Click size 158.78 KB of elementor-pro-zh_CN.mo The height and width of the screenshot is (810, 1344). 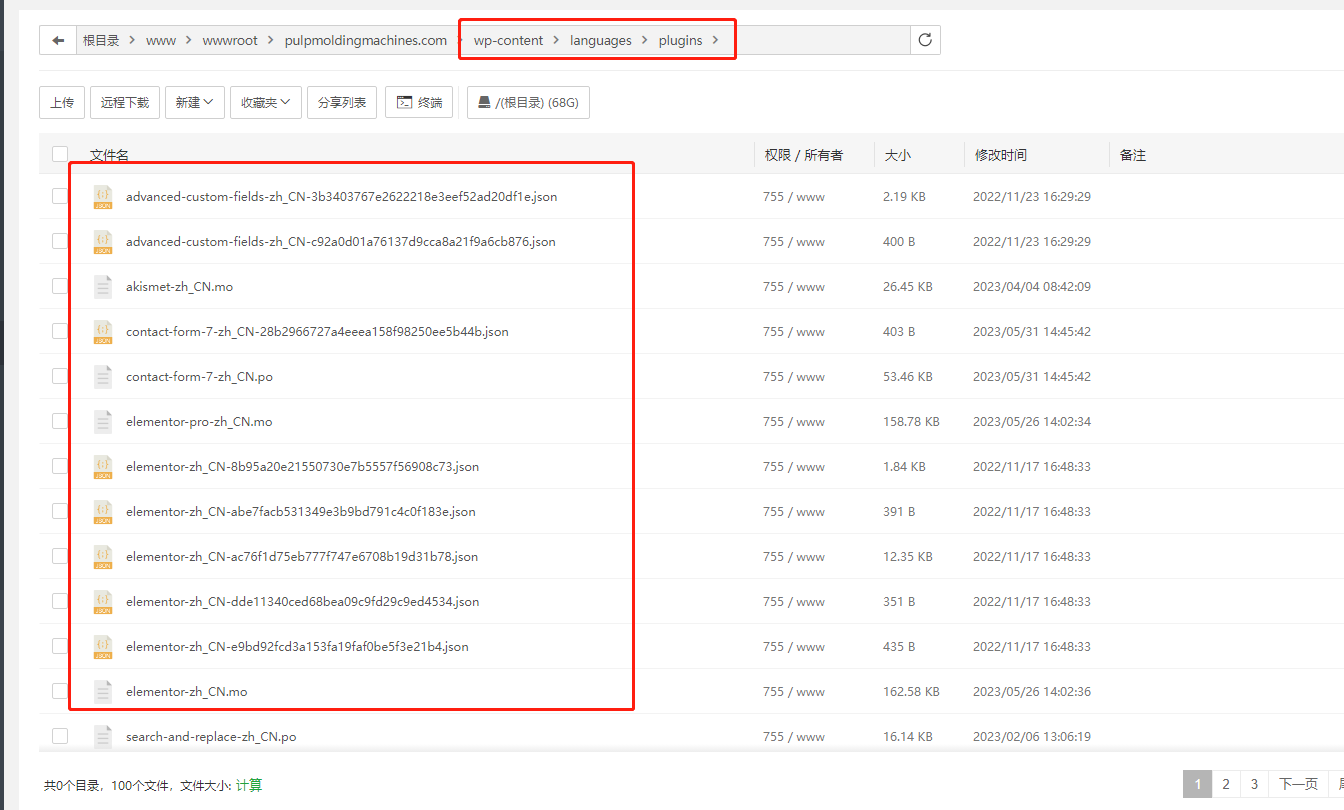click(x=911, y=422)
